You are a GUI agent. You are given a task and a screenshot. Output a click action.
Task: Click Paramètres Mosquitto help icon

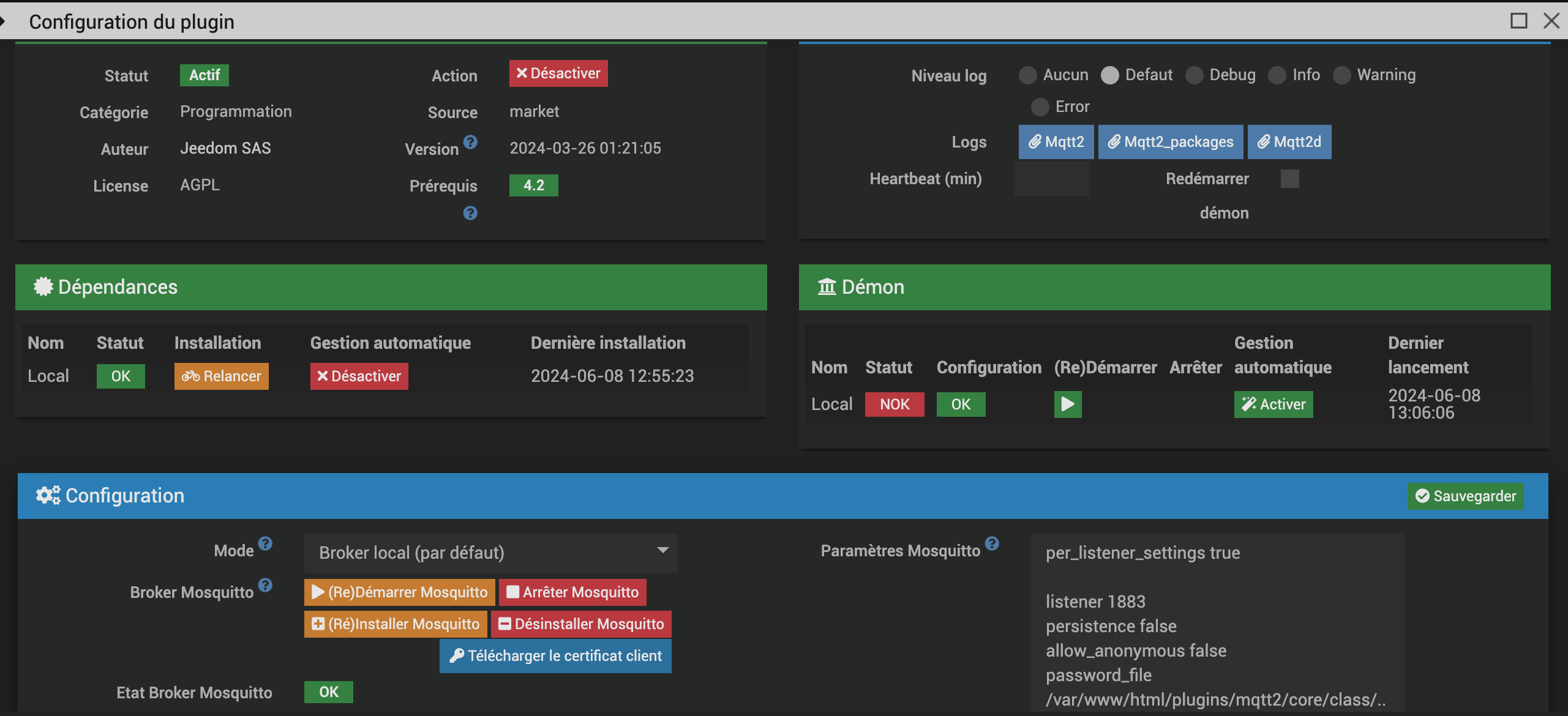click(992, 543)
